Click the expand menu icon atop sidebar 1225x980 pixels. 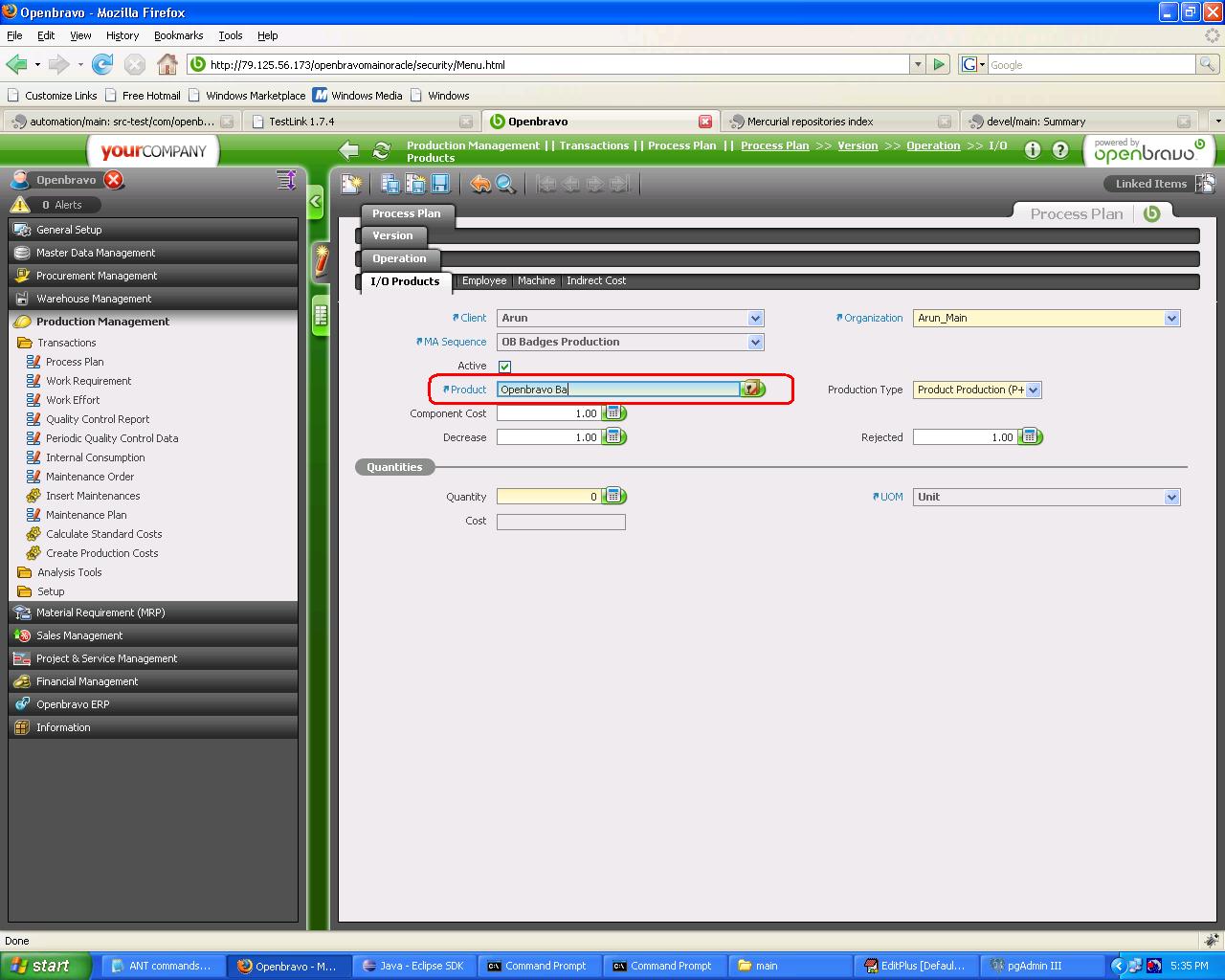(285, 180)
